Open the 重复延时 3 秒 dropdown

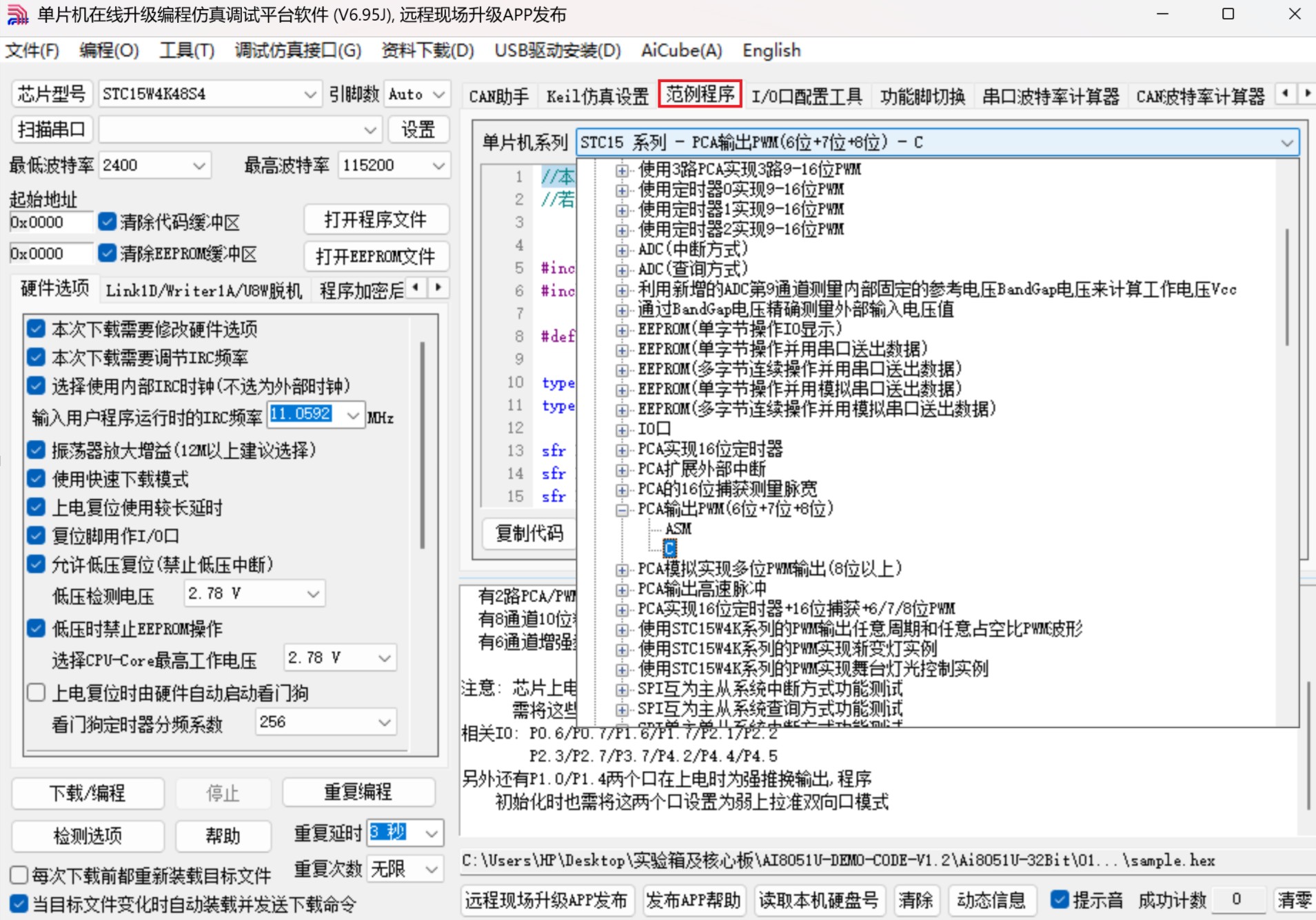tap(405, 832)
